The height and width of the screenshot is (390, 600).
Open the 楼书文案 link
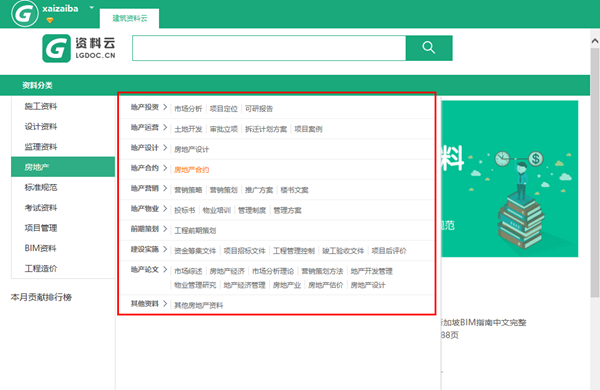294,190
